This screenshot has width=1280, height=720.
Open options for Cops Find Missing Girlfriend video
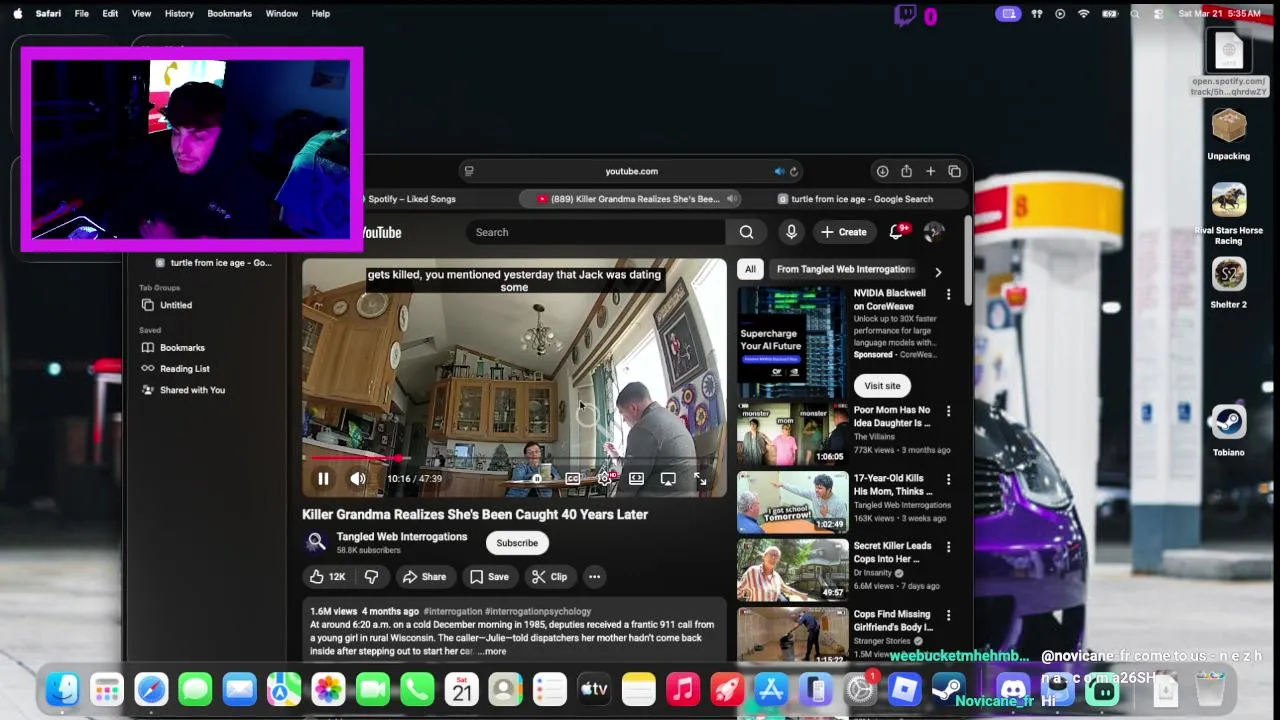click(948, 615)
